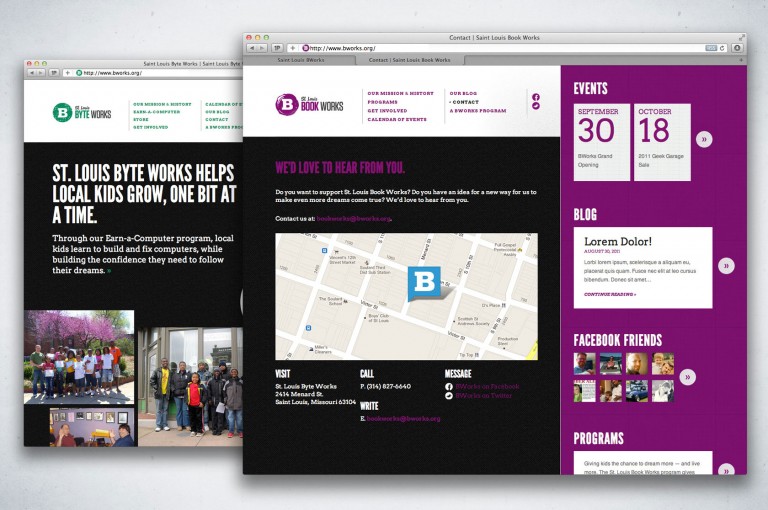Open Get Involved in the Book Works navigation
This screenshot has height=510, width=768.
387,111
